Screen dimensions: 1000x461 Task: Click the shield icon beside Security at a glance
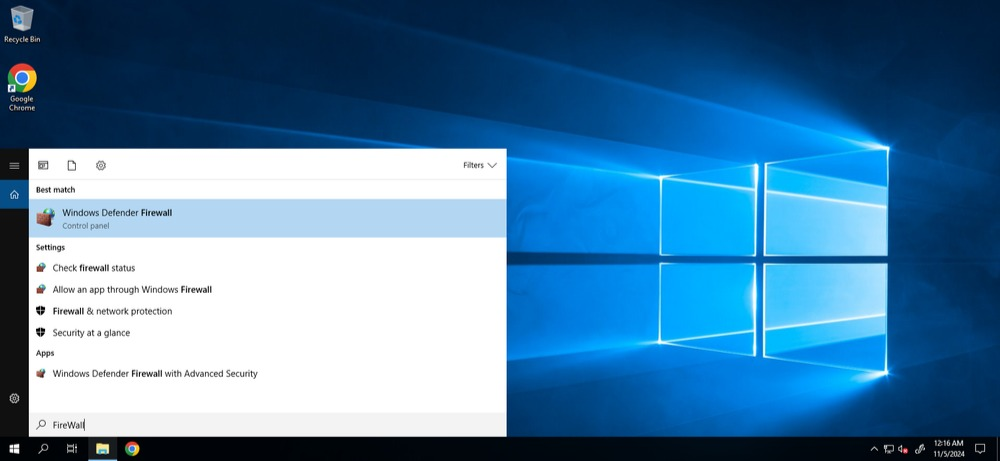click(x=41, y=333)
